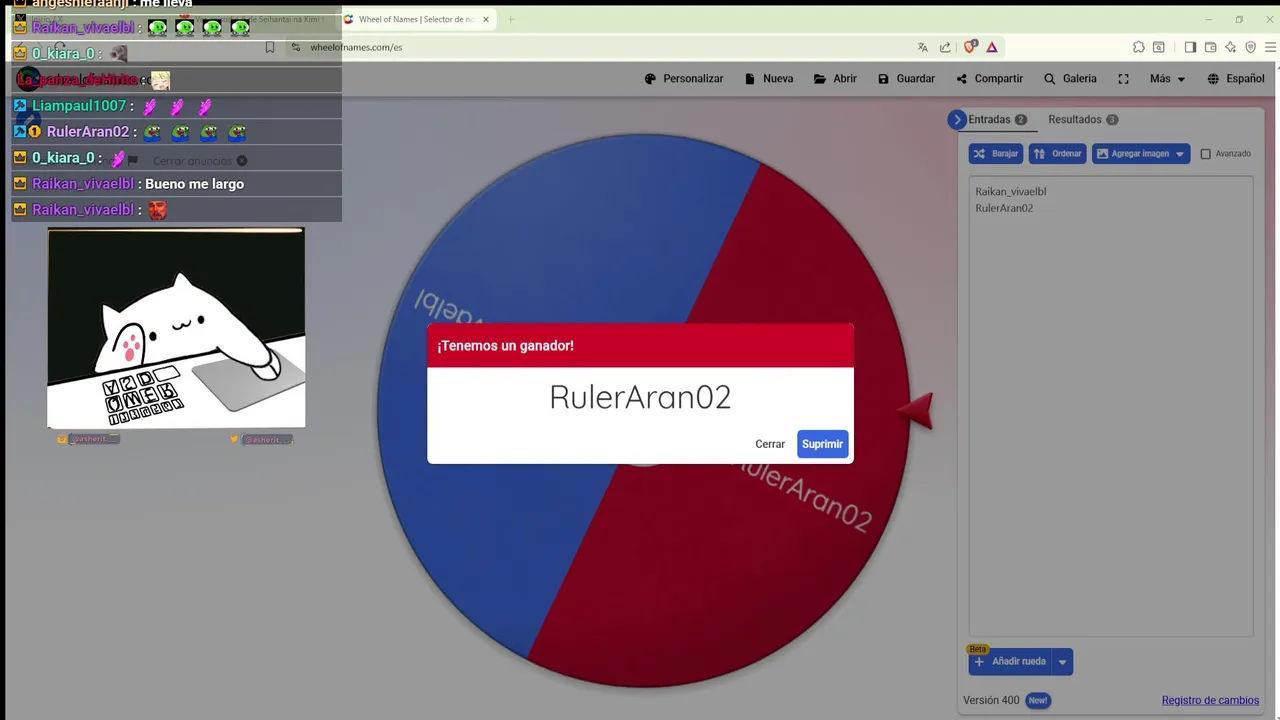This screenshot has height=720, width=1280.
Task: Expand the Añadir rueda dropdown arrow
Action: 1062,661
